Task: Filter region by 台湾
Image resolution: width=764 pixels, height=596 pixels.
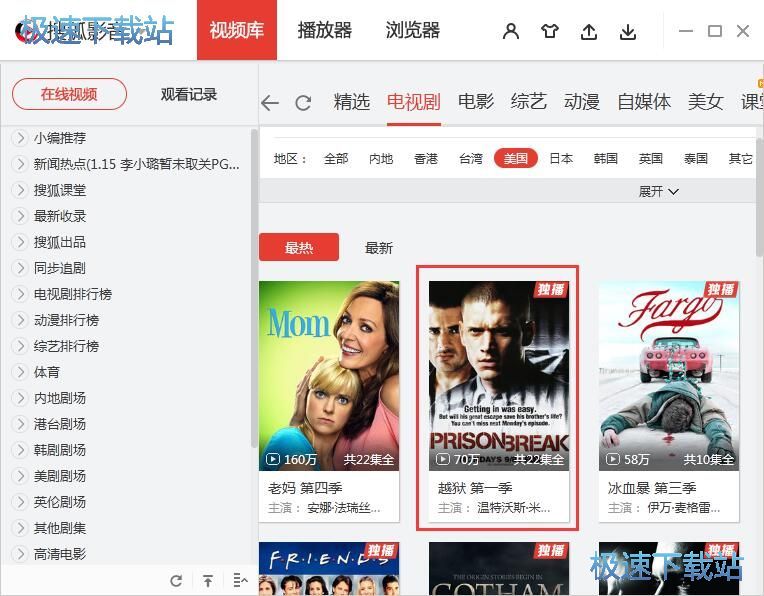Action: point(471,158)
